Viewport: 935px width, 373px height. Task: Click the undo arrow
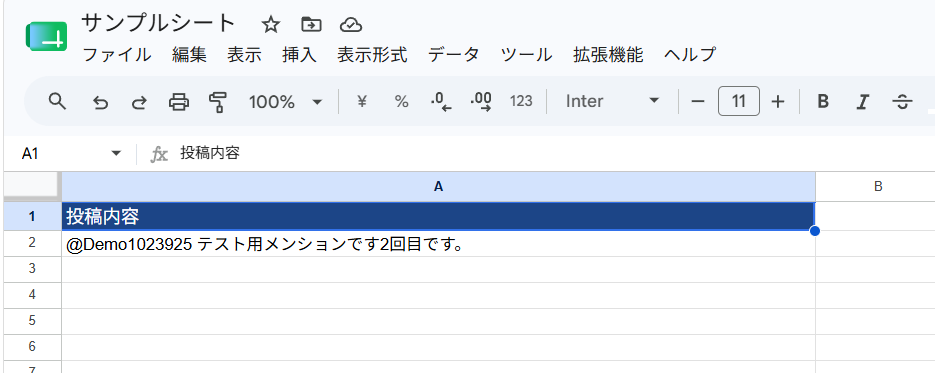(100, 102)
